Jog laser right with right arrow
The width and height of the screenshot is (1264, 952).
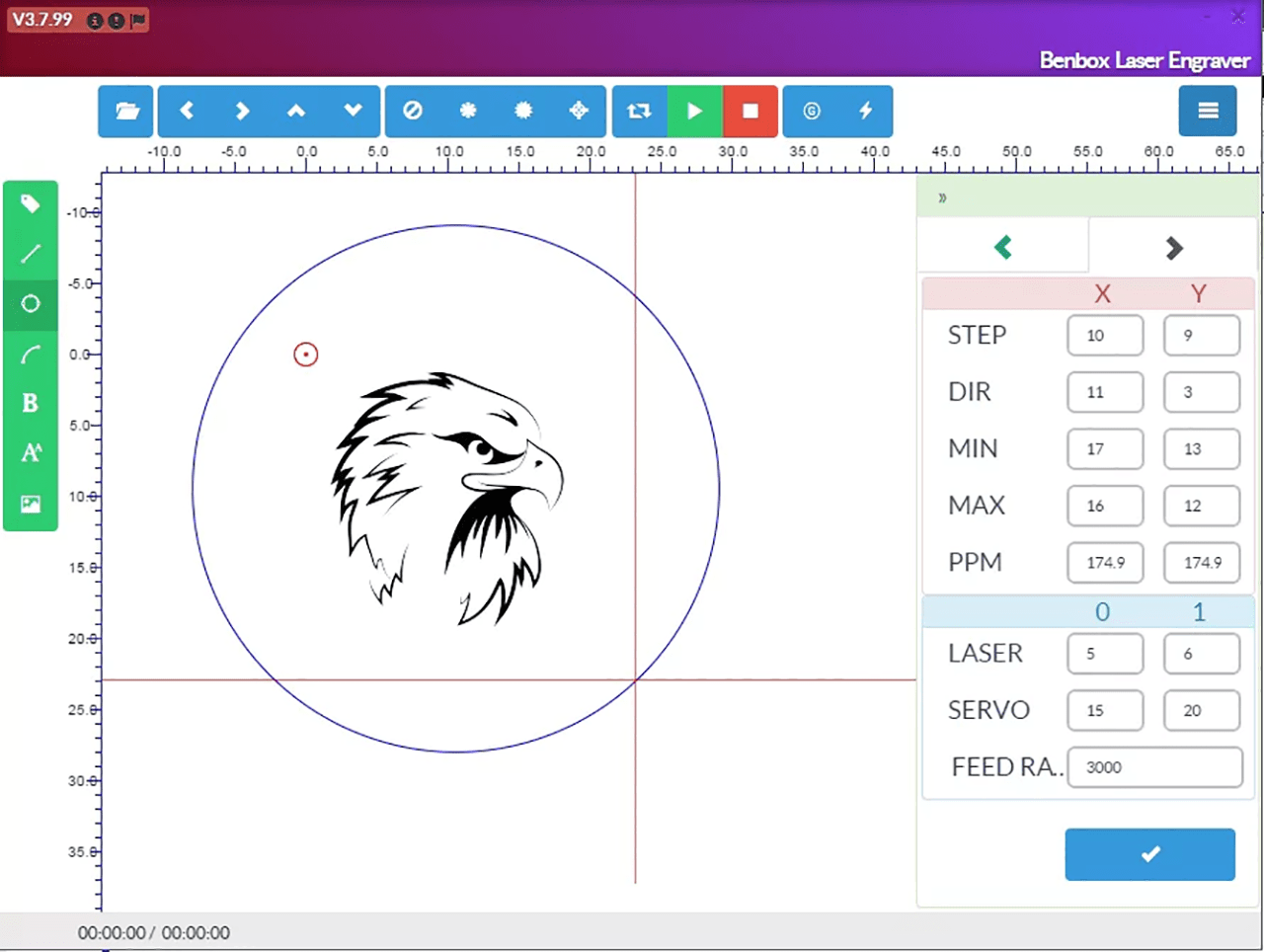point(242,111)
